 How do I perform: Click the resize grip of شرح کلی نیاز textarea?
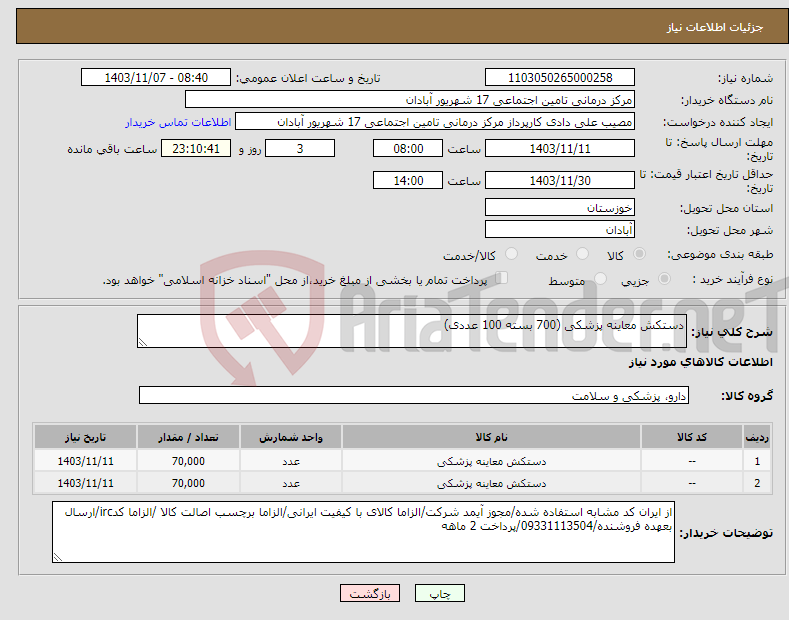click(x=142, y=342)
